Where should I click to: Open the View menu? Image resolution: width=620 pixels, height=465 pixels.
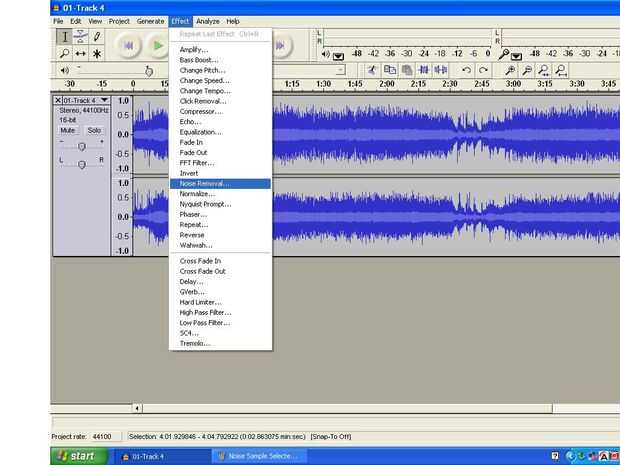(x=95, y=21)
